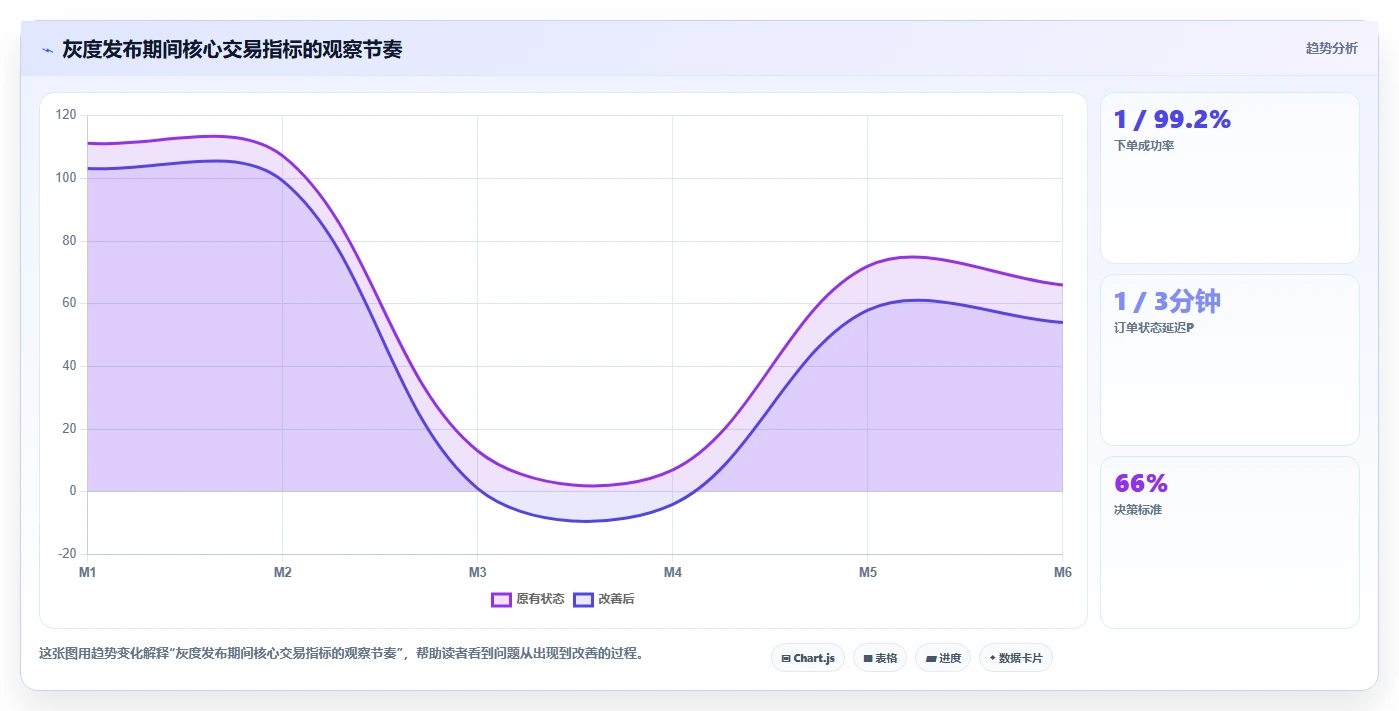Click the M5 axis label
Viewport: 1399px width, 711px height.
tap(868, 572)
